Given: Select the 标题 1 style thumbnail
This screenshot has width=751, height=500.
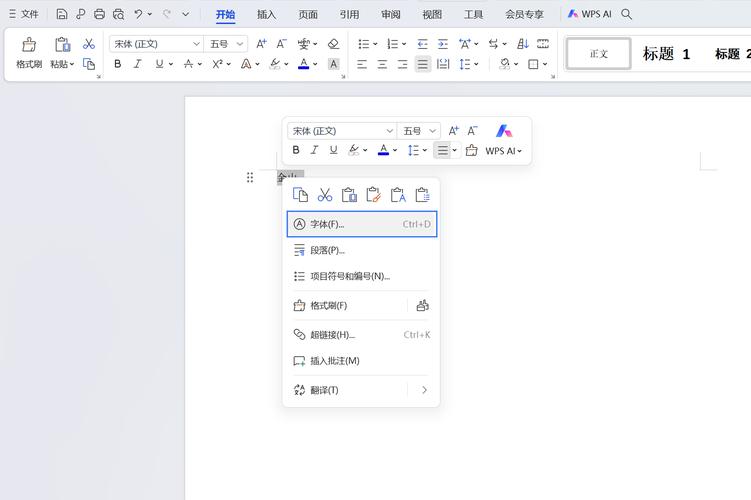Looking at the screenshot, I should tap(666, 54).
